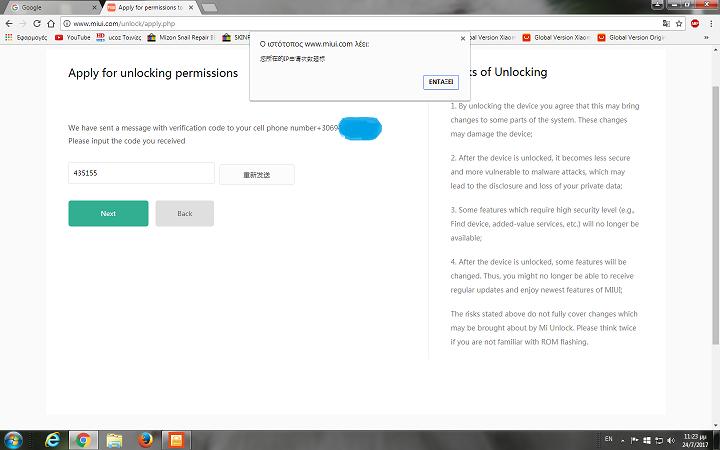720x450 pixels.
Task: Click the browser forward arrow
Action: [22, 23]
